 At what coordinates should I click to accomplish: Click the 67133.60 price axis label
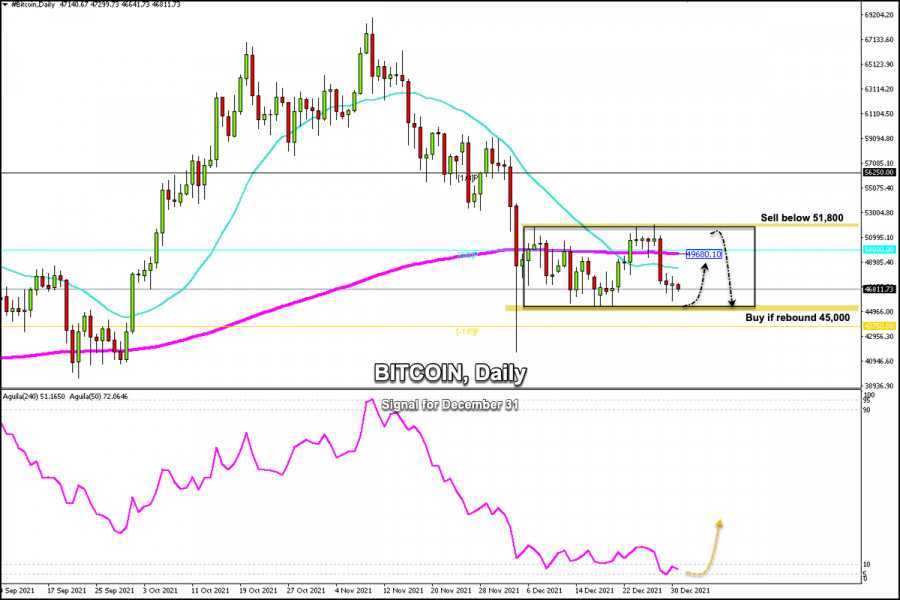coord(879,40)
